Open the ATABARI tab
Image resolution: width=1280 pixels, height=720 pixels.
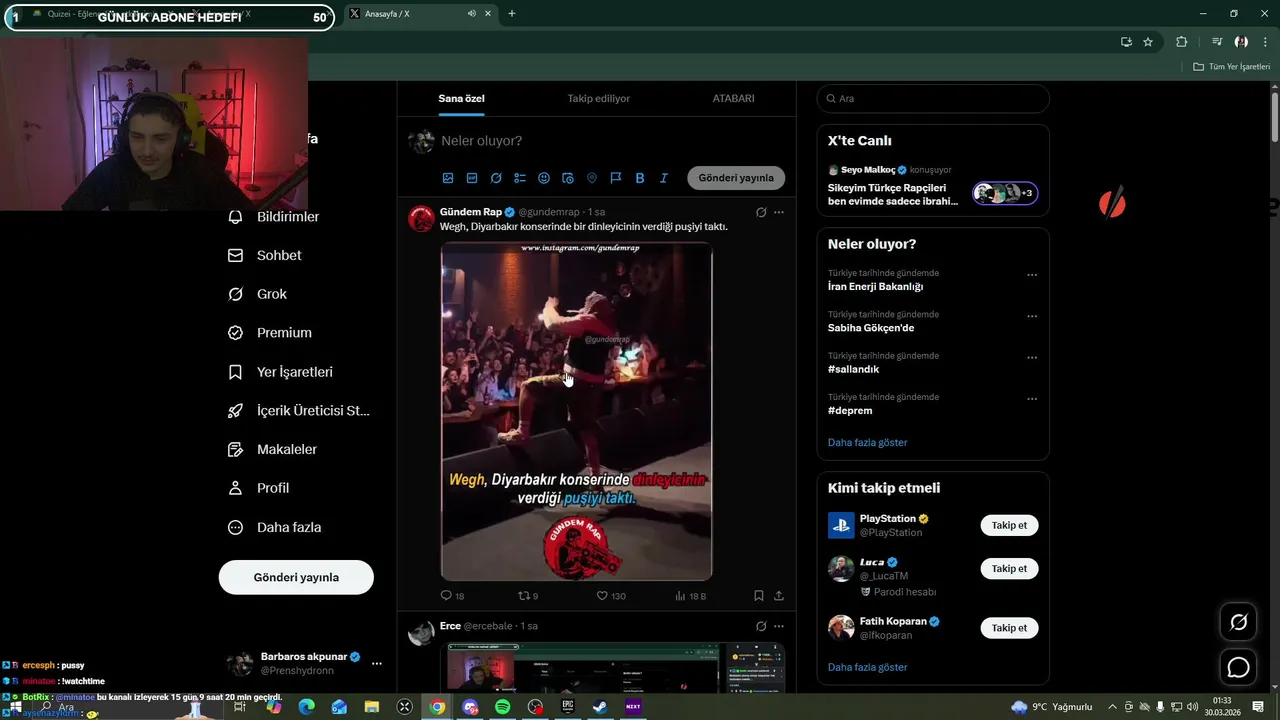tap(733, 98)
